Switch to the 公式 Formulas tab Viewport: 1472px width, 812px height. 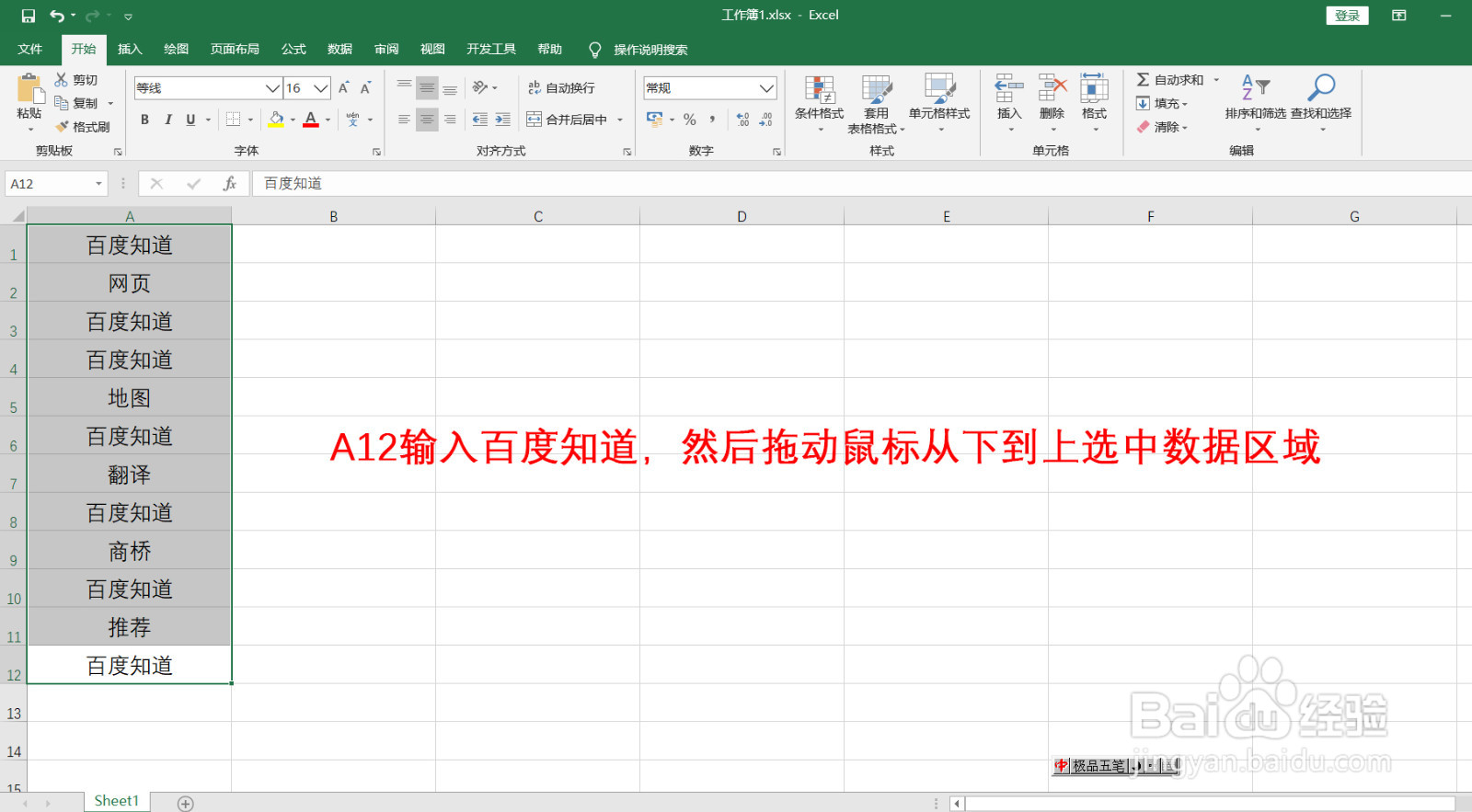(x=293, y=50)
